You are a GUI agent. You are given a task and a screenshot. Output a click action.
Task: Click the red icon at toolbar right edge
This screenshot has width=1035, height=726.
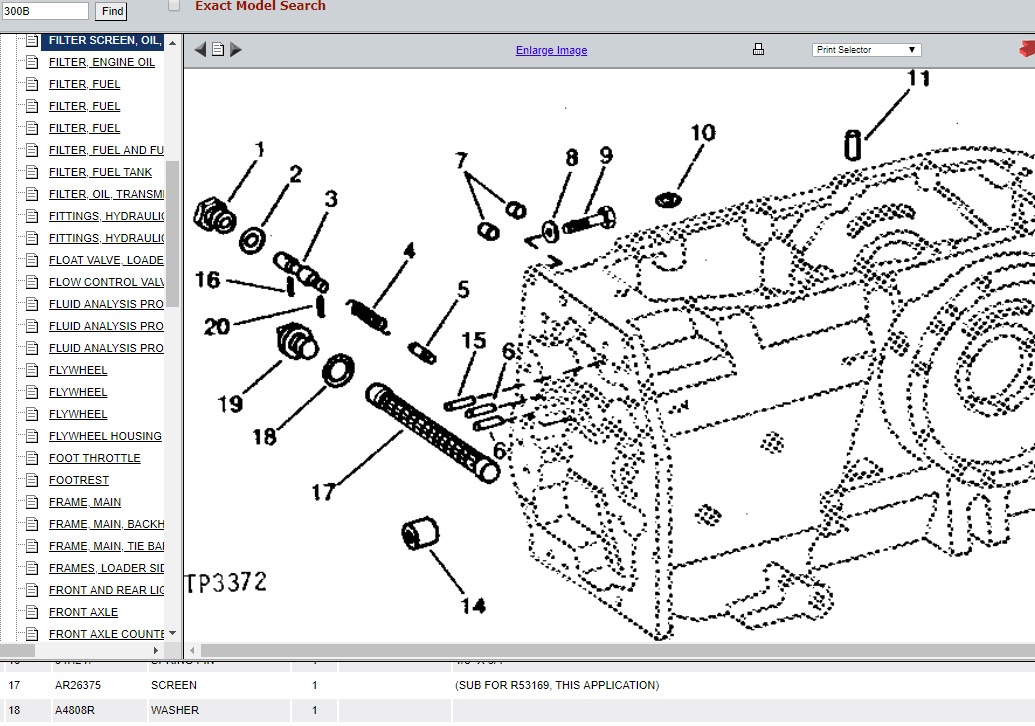[1026, 49]
